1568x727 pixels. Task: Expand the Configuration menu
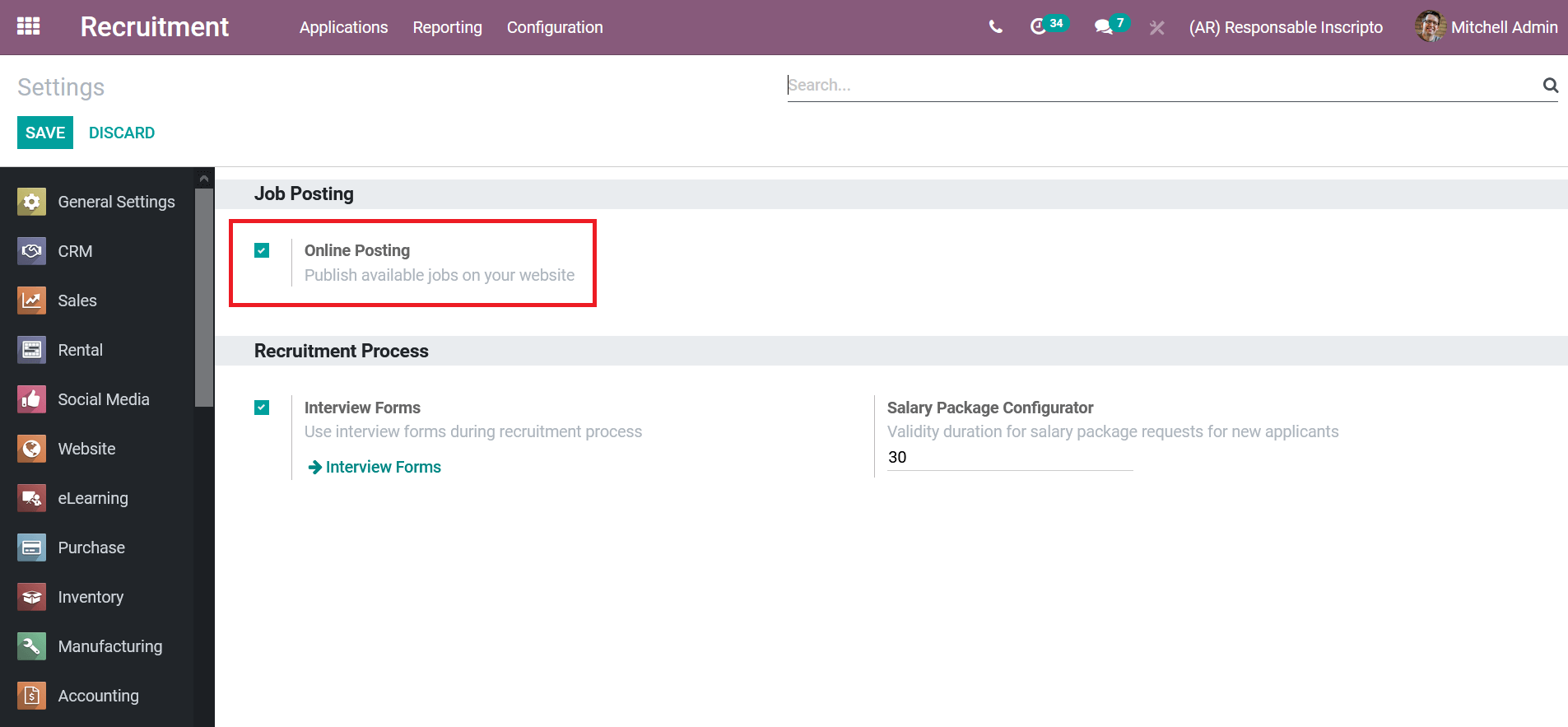click(555, 27)
